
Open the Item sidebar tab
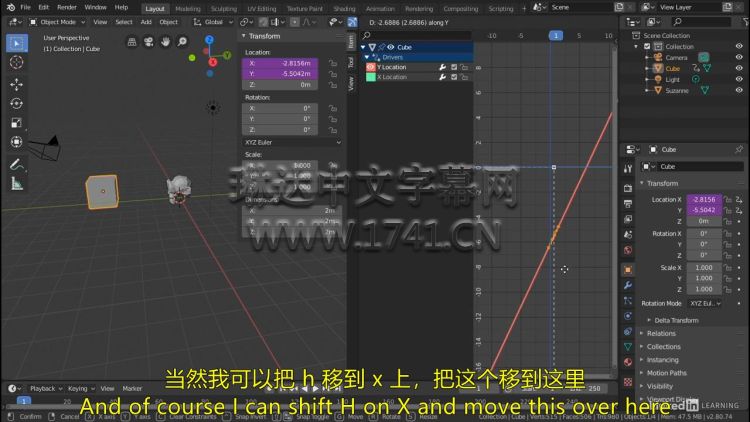(x=351, y=42)
